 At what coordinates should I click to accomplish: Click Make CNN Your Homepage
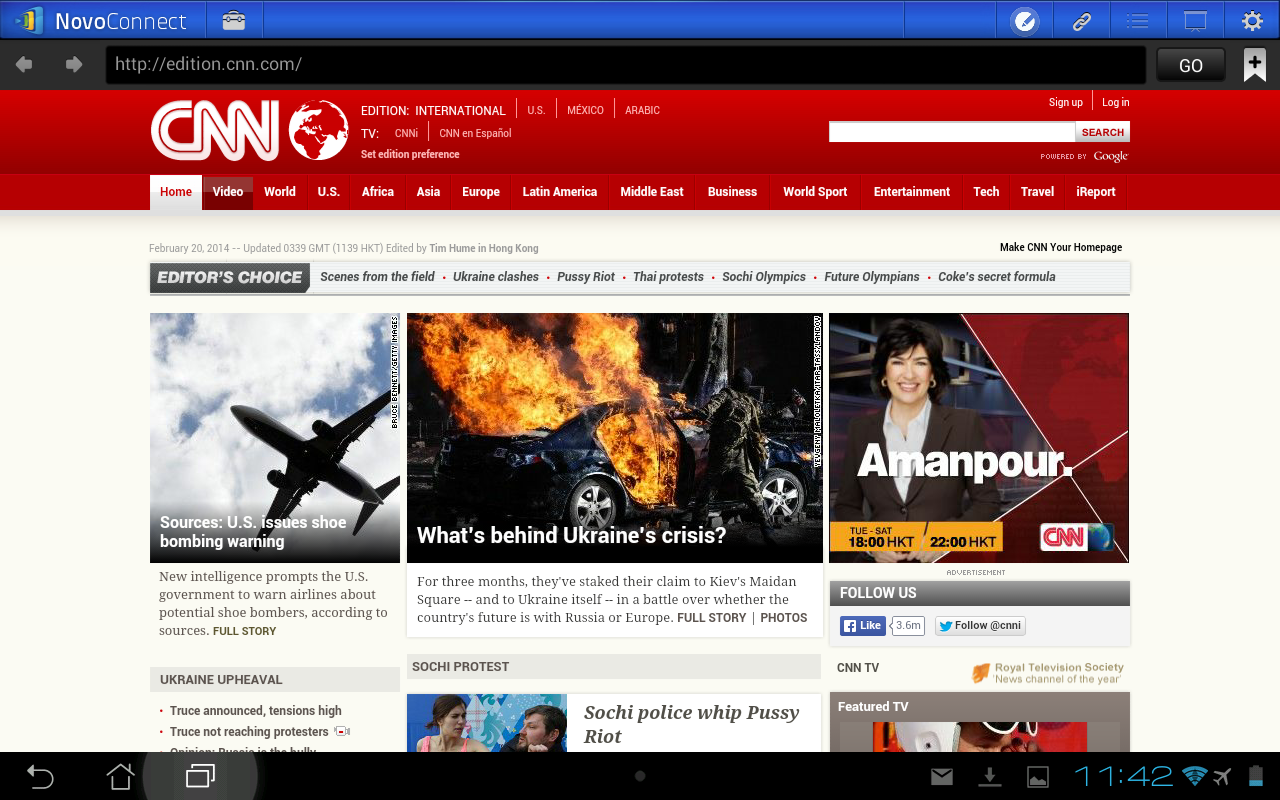[x=1061, y=247]
